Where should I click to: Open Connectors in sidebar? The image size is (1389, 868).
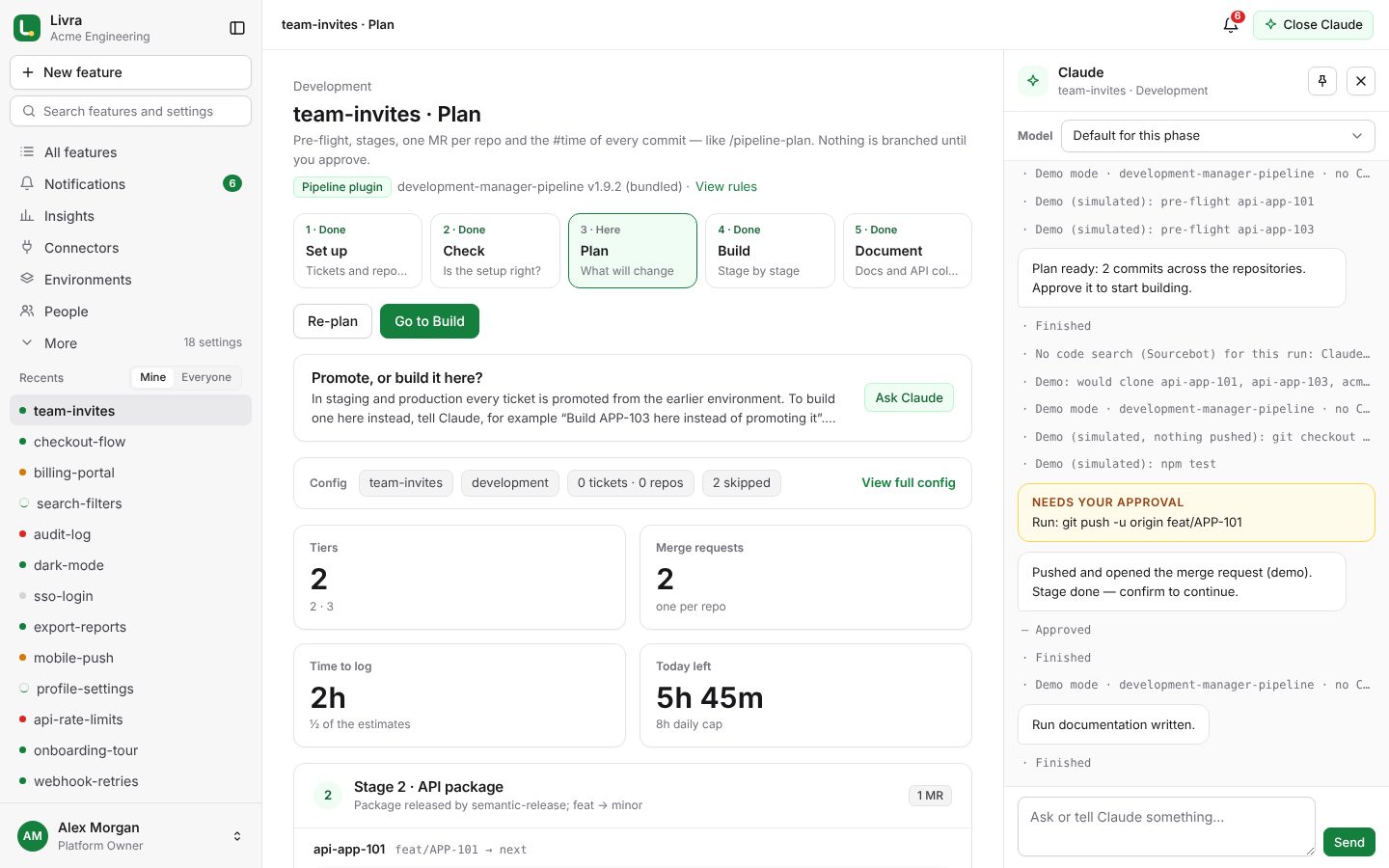pyautogui.click(x=130, y=248)
